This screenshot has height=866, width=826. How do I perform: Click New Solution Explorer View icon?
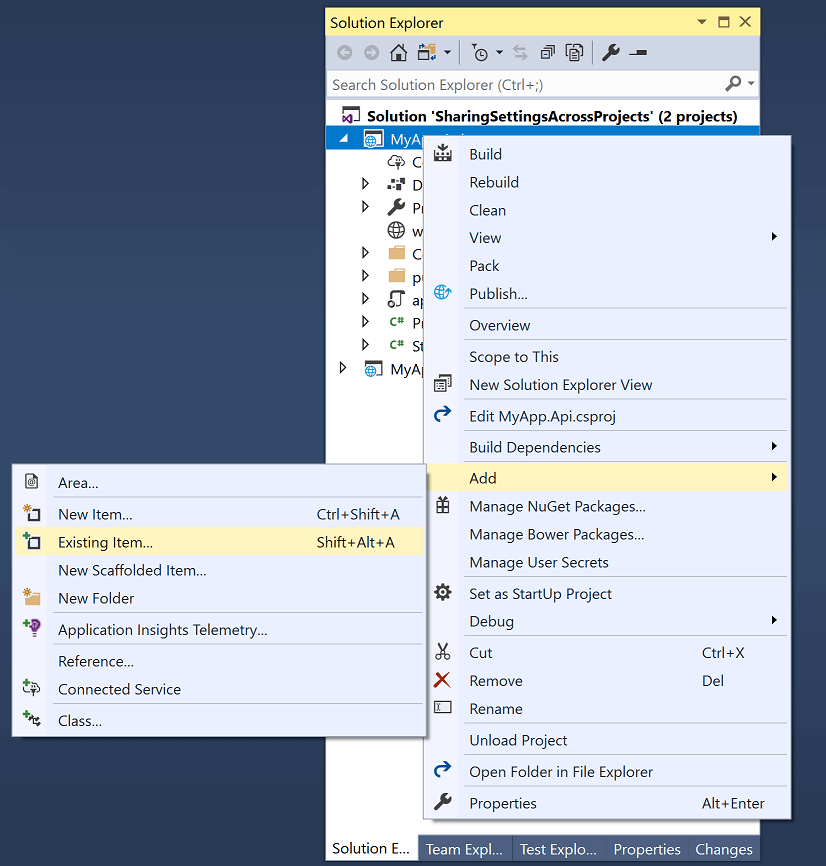pyautogui.click(x=442, y=383)
